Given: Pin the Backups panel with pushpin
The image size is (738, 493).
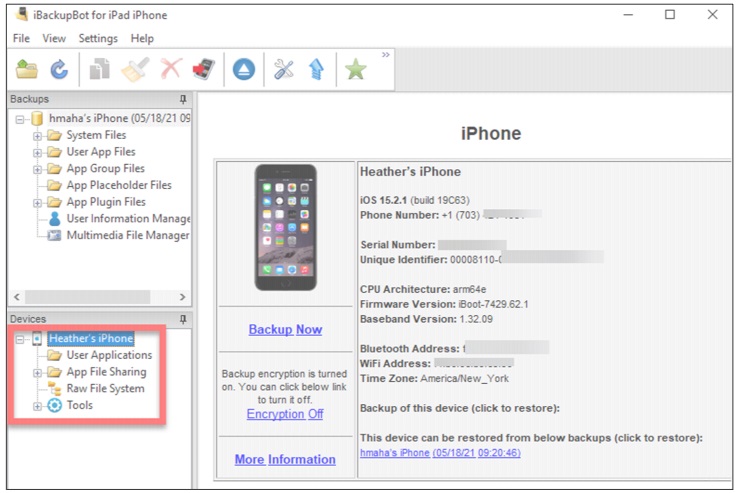Looking at the screenshot, I should tap(183, 99).
